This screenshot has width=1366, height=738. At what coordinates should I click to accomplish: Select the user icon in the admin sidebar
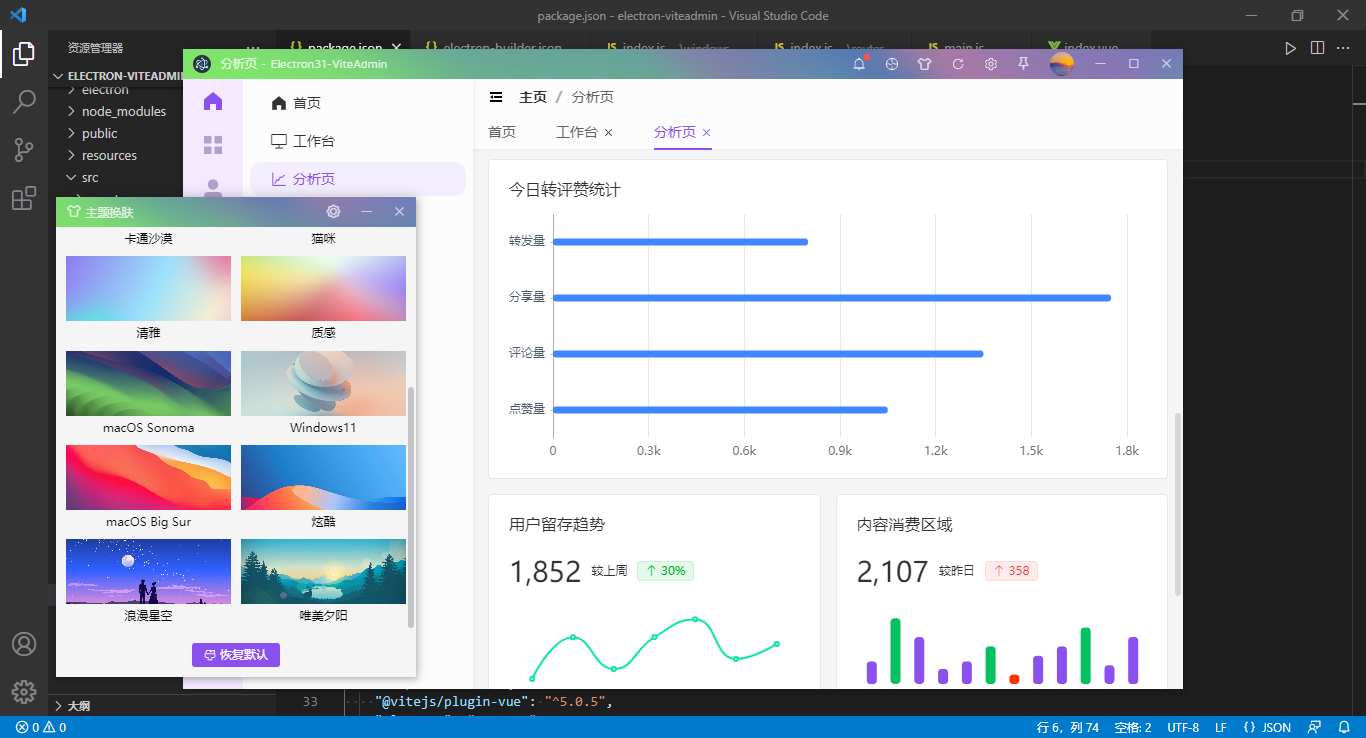click(x=213, y=187)
